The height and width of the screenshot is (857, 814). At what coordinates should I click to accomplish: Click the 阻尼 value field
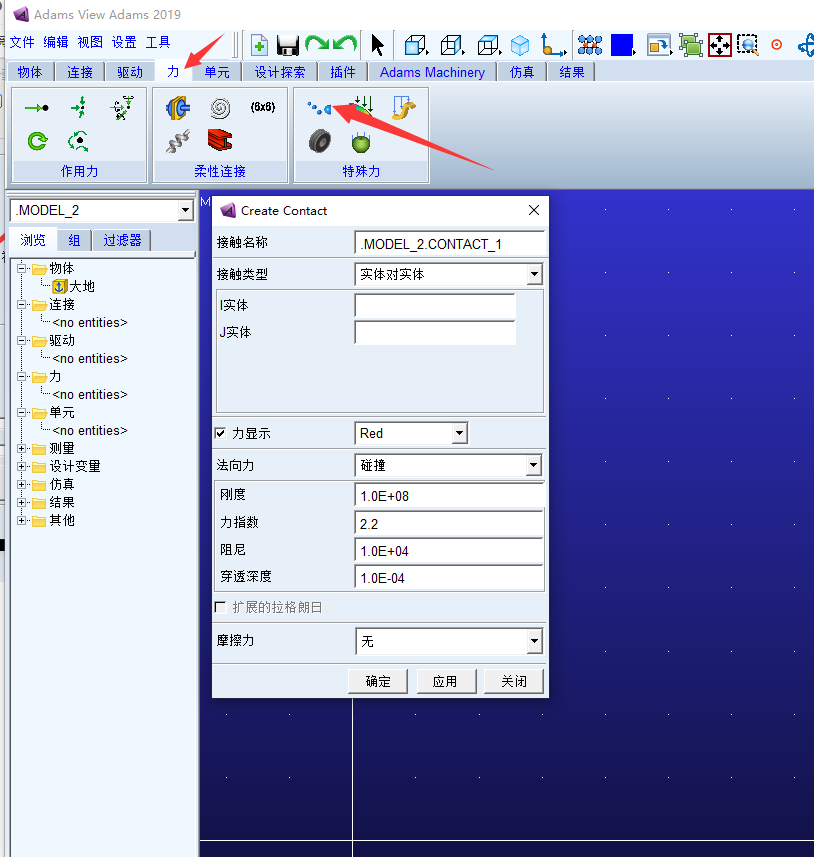point(449,551)
